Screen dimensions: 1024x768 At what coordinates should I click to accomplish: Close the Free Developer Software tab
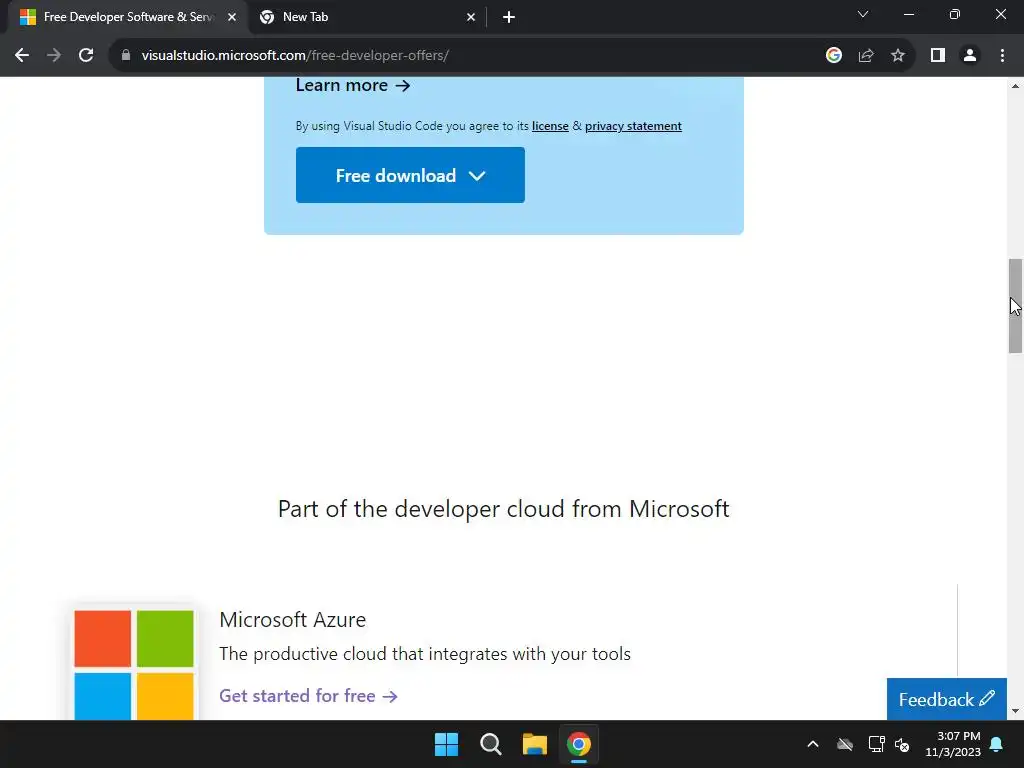point(232,17)
